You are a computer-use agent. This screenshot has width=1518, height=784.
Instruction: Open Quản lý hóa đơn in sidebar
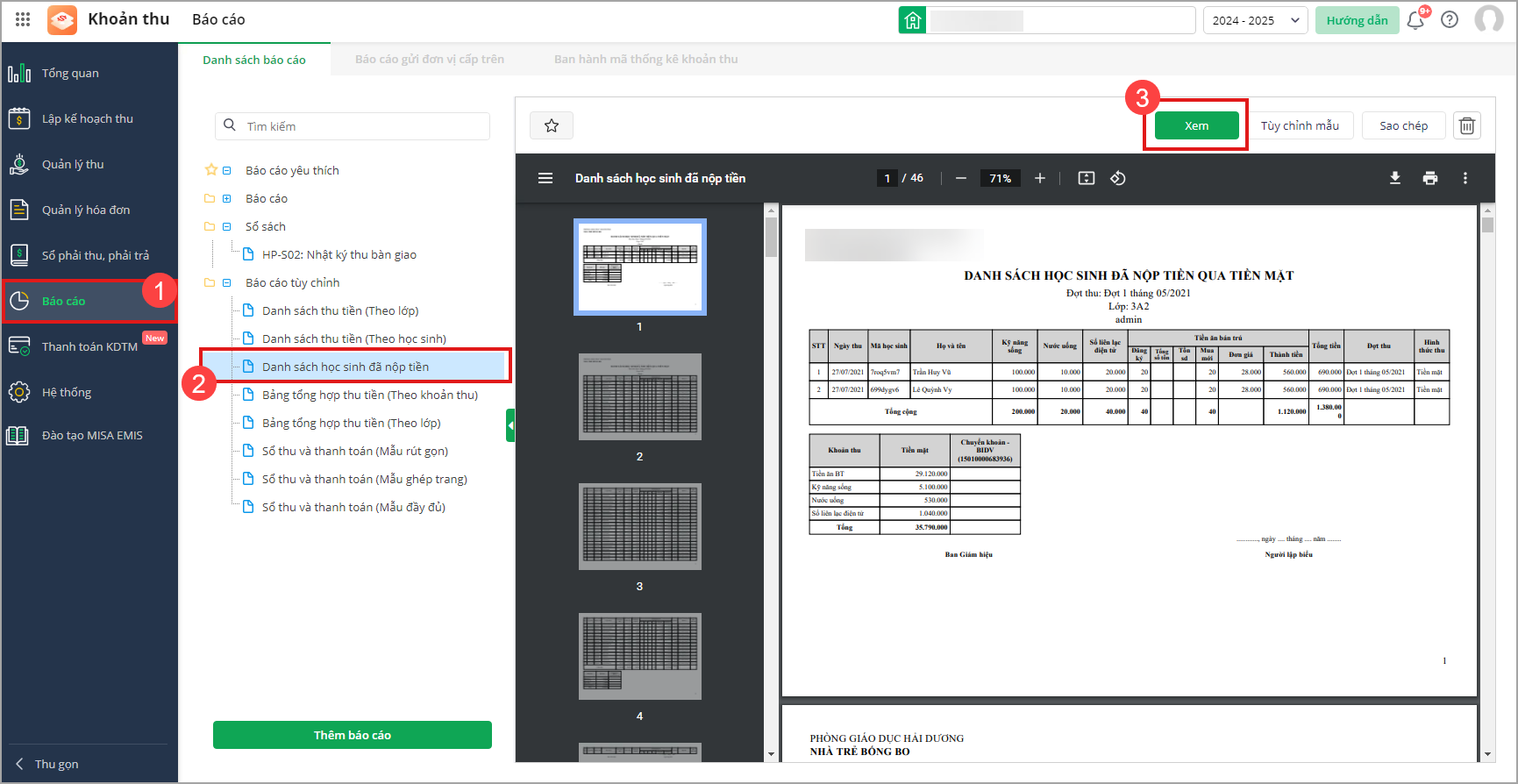point(86,210)
